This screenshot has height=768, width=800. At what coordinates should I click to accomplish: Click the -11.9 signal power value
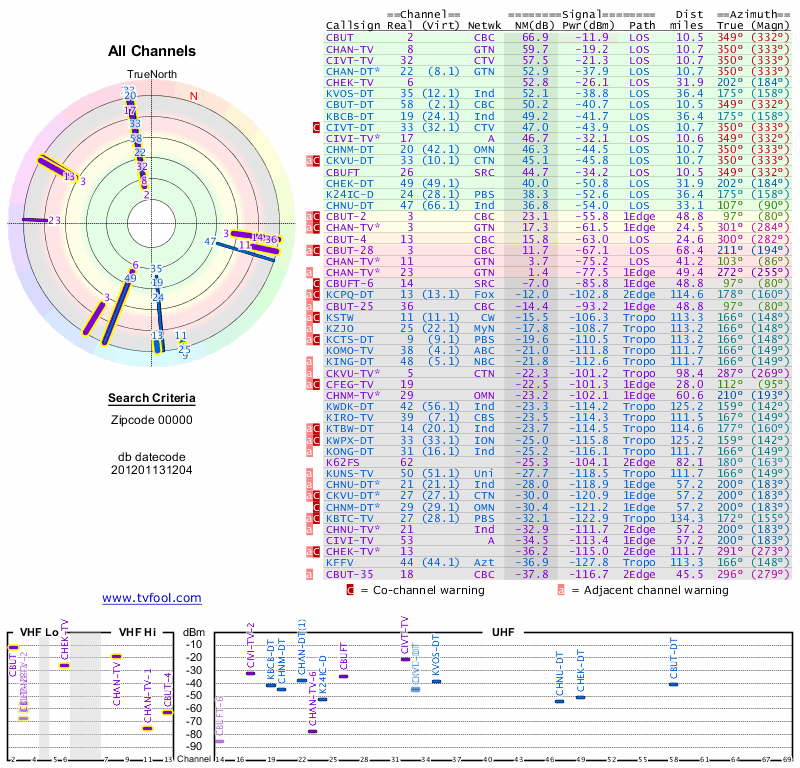592,38
